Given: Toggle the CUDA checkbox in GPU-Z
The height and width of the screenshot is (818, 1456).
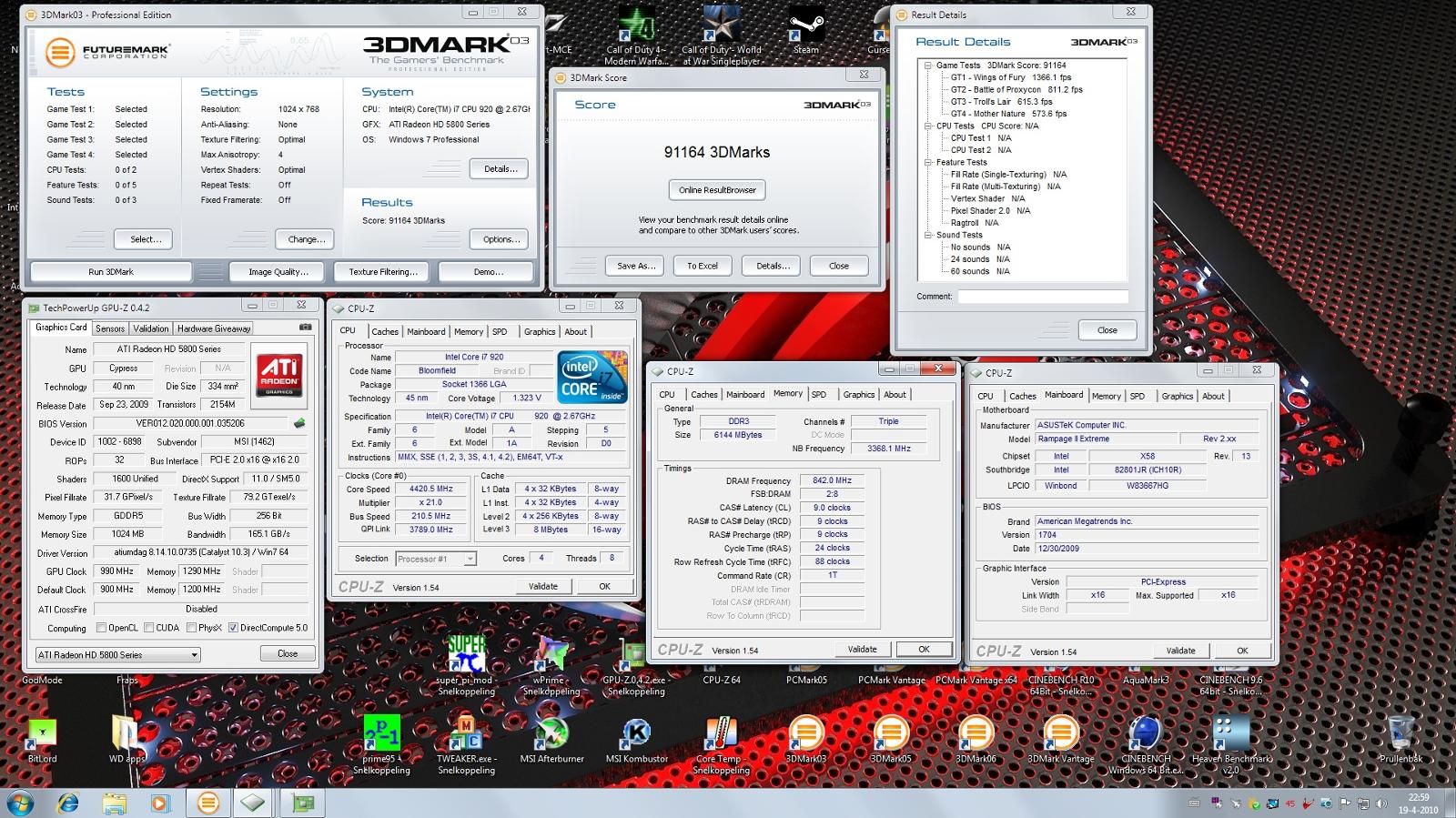Looking at the screenshot, I should click(148, 628).
